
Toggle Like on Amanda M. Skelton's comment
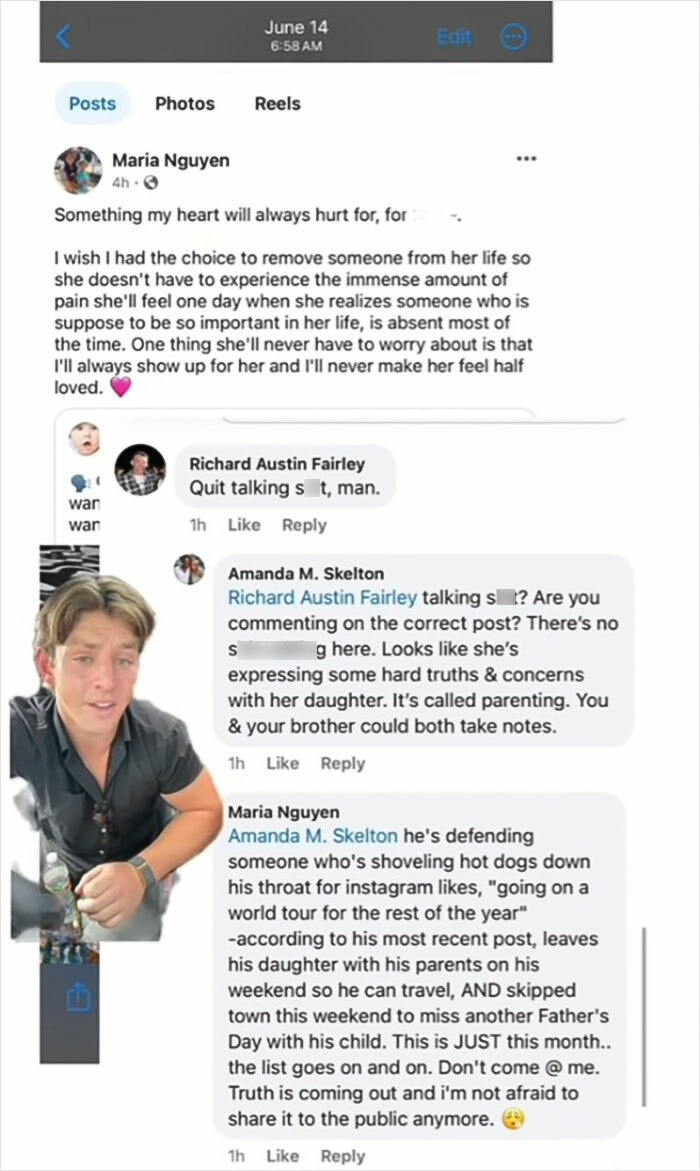click(282, 763)
